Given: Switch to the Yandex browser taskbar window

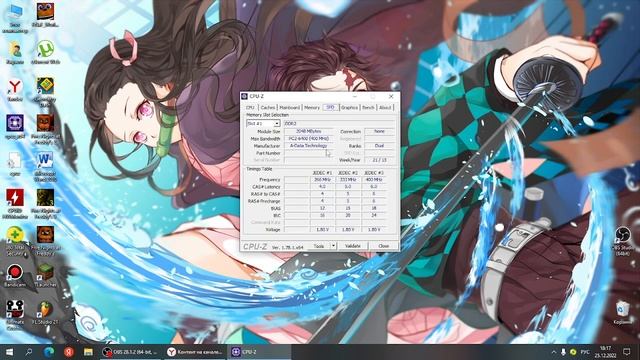Looking at the screenshot, I should click(196, 352).
